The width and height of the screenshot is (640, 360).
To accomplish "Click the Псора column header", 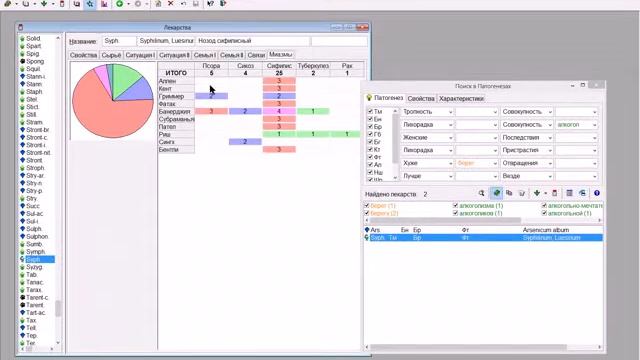I will [x=211, y=66].
